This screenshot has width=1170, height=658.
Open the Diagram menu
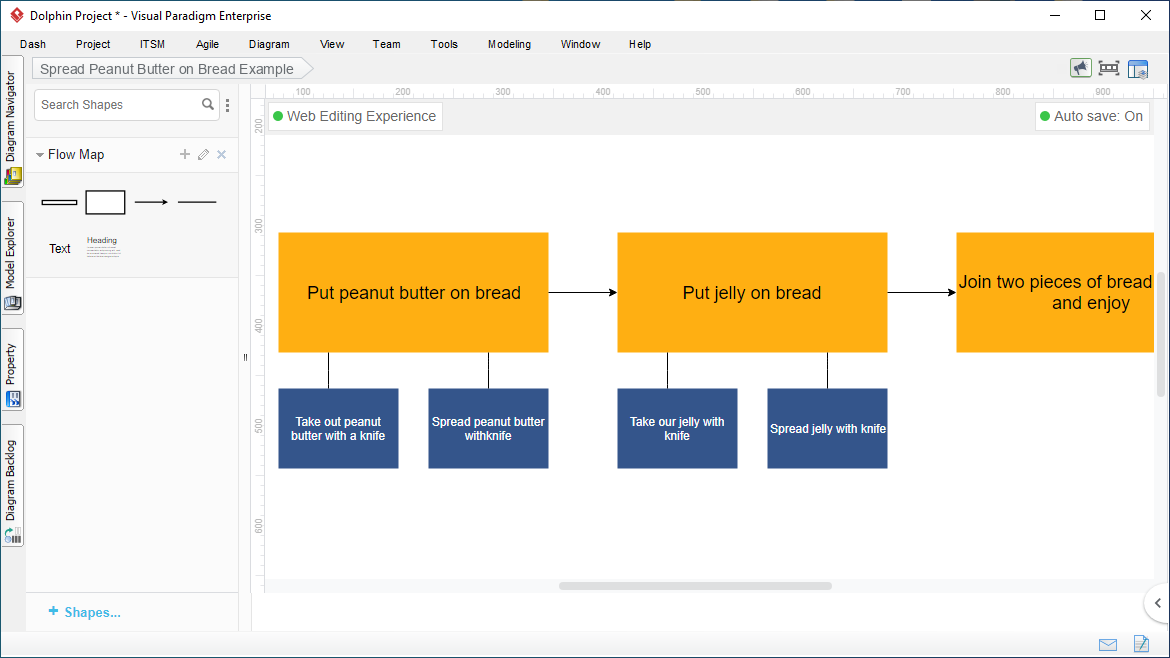click(x=269, y=44)
